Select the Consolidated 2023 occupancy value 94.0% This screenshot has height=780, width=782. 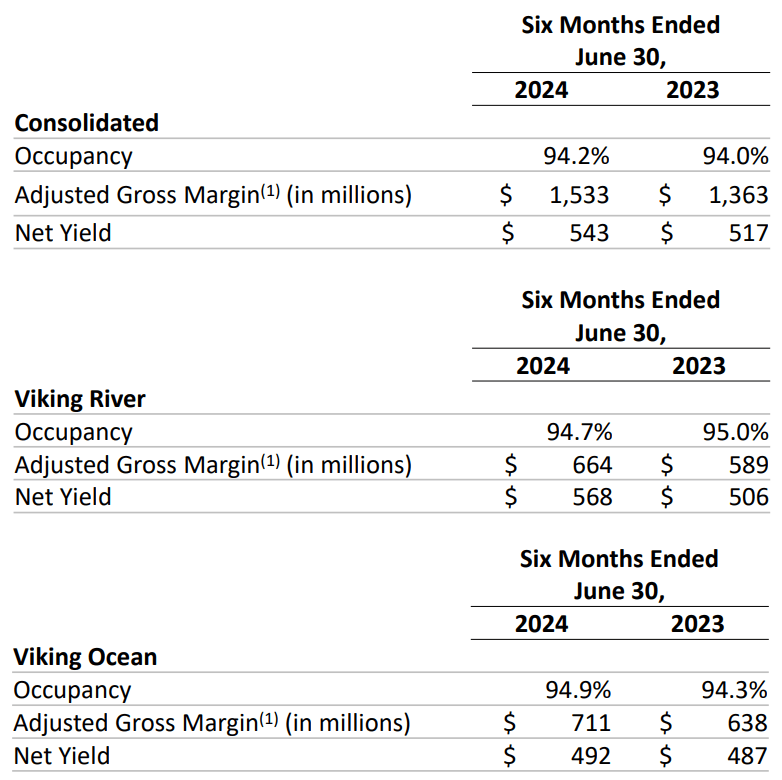click(x=734, y=156)
